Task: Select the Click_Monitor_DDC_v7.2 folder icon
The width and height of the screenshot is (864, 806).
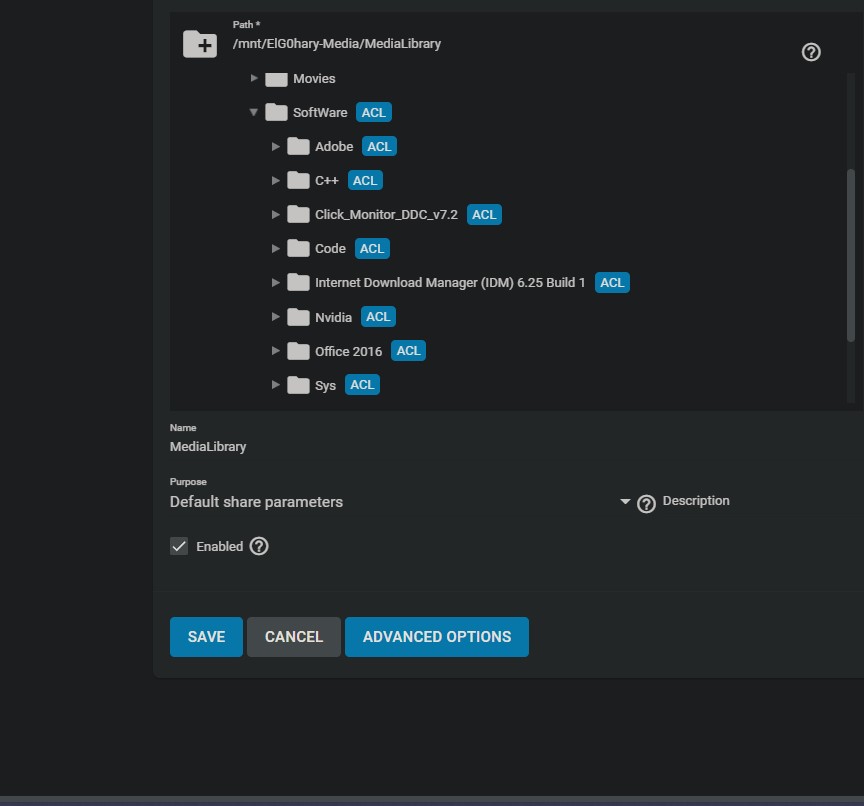Action: 298,215
